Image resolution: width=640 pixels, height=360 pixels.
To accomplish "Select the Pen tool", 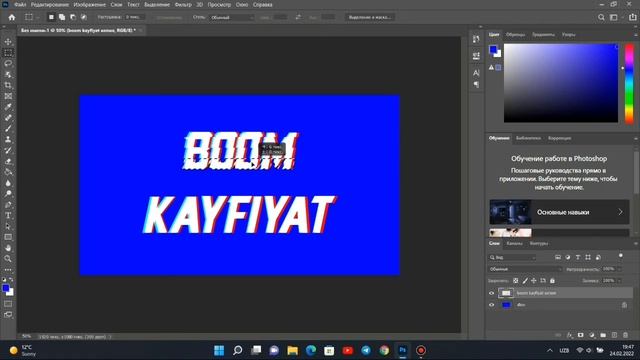I will point(8,204).
